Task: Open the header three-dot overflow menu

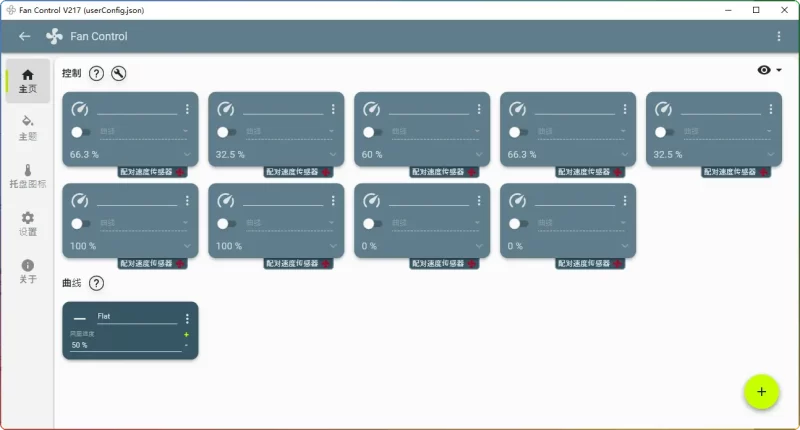Action: click(779, 36)
